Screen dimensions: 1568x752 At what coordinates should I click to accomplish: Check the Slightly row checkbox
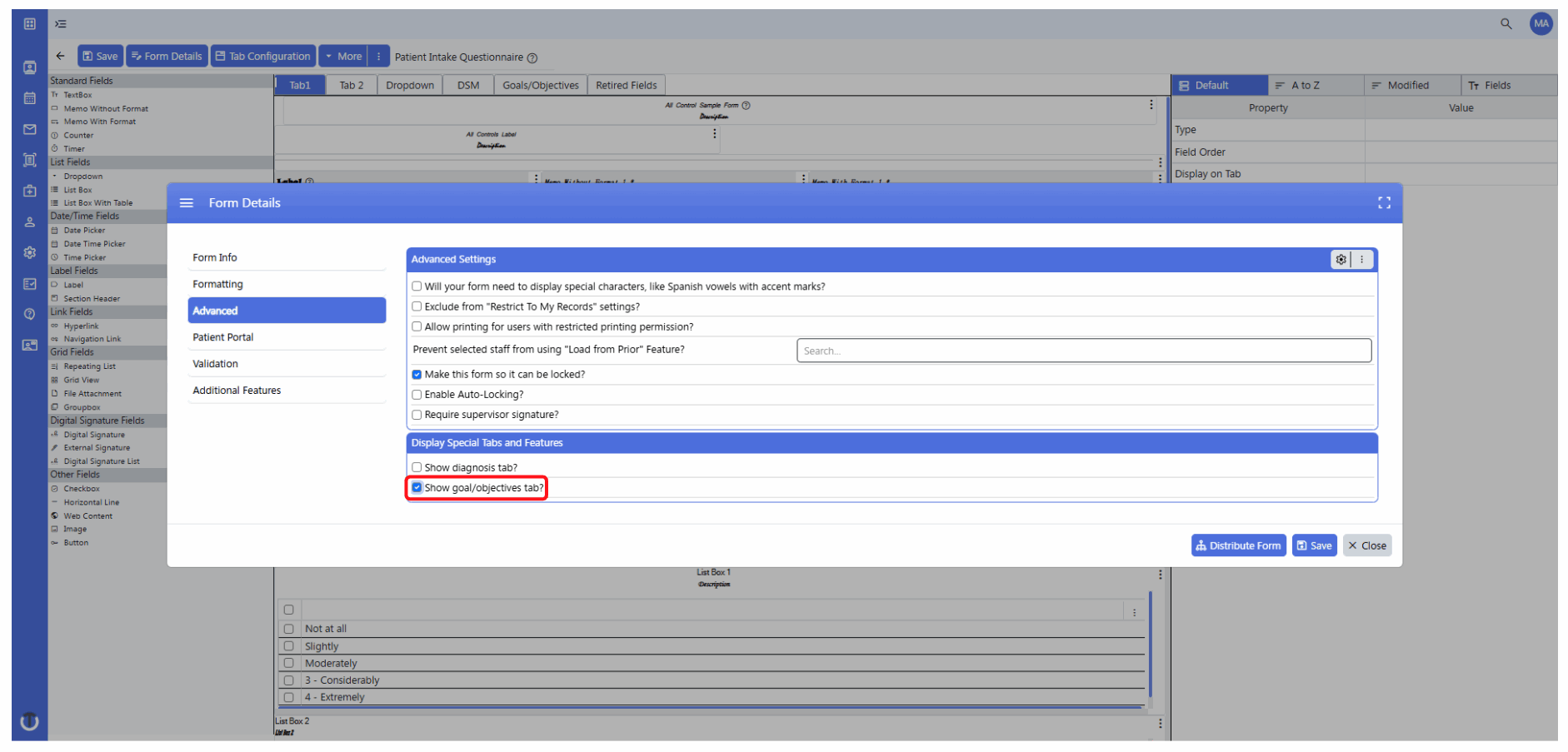pyautogui.click(x=289, y=646)
